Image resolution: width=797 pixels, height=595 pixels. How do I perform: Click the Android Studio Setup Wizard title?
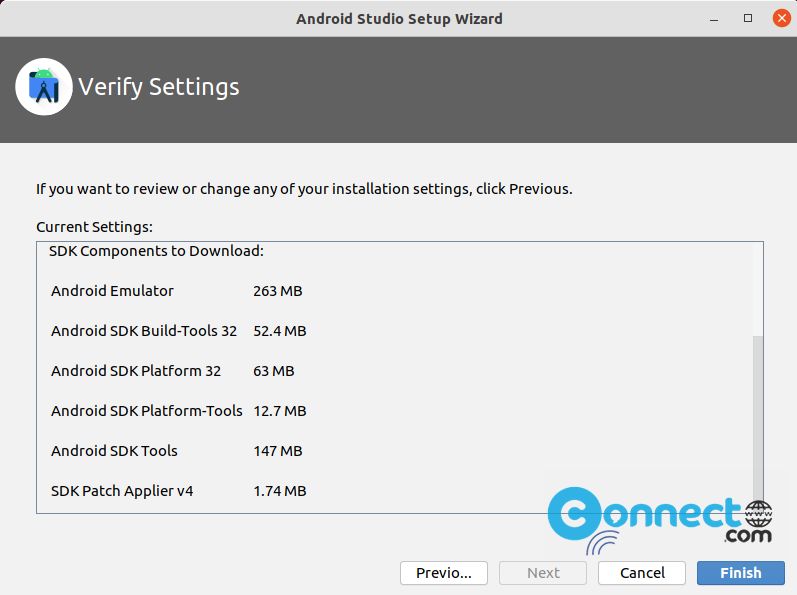(399, 19)
